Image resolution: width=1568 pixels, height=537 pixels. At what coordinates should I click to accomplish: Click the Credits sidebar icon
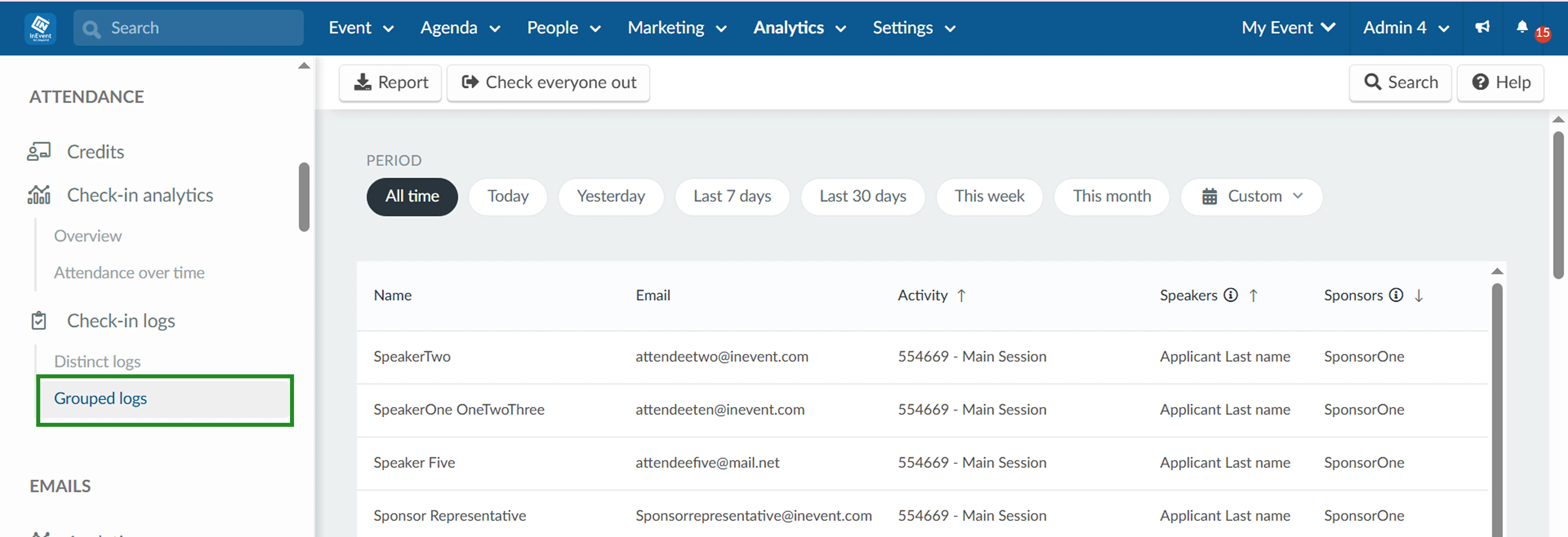(39, 151)
